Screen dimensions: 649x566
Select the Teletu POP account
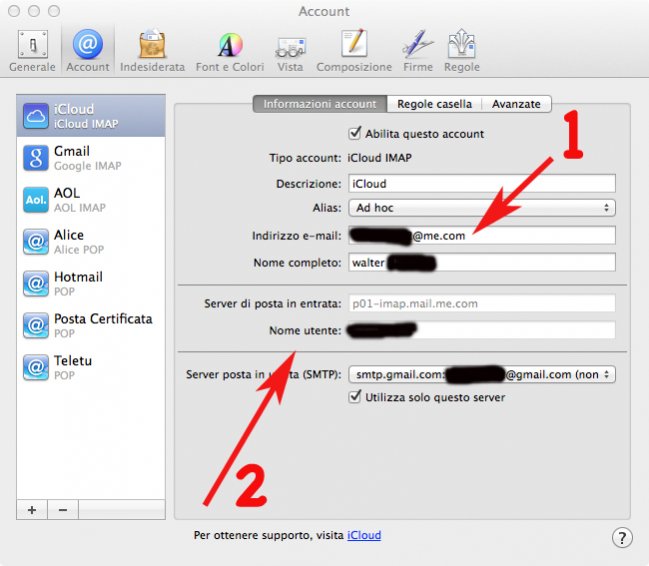[91, 367]
